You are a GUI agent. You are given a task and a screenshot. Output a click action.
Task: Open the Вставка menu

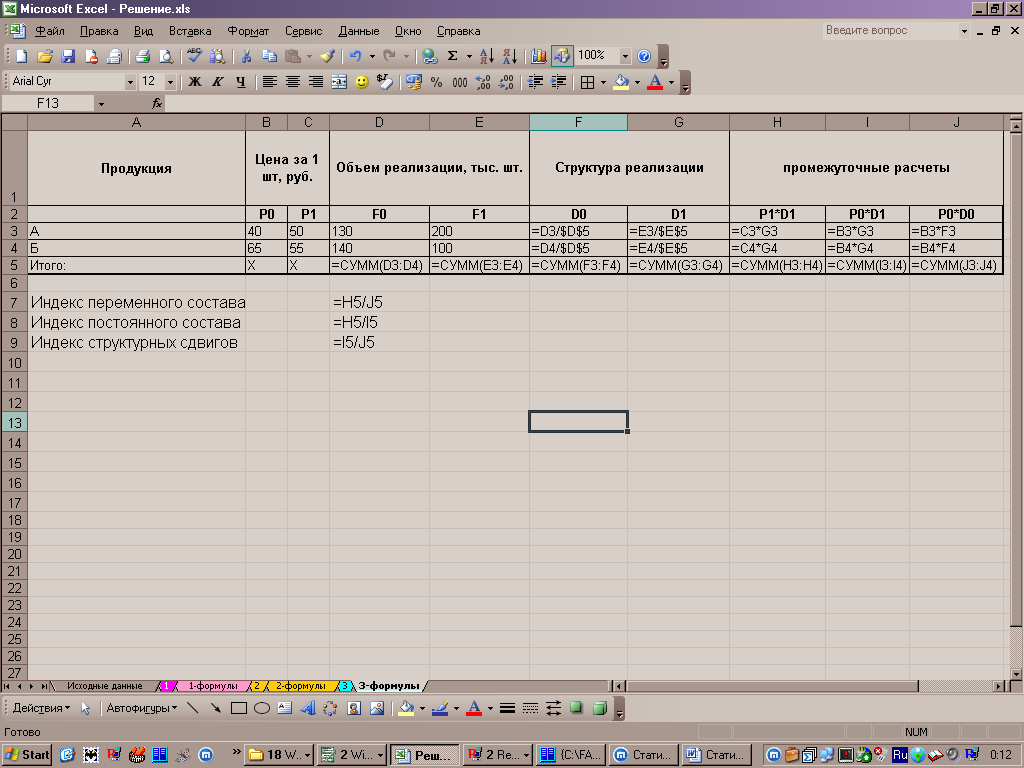pos(190,31)
